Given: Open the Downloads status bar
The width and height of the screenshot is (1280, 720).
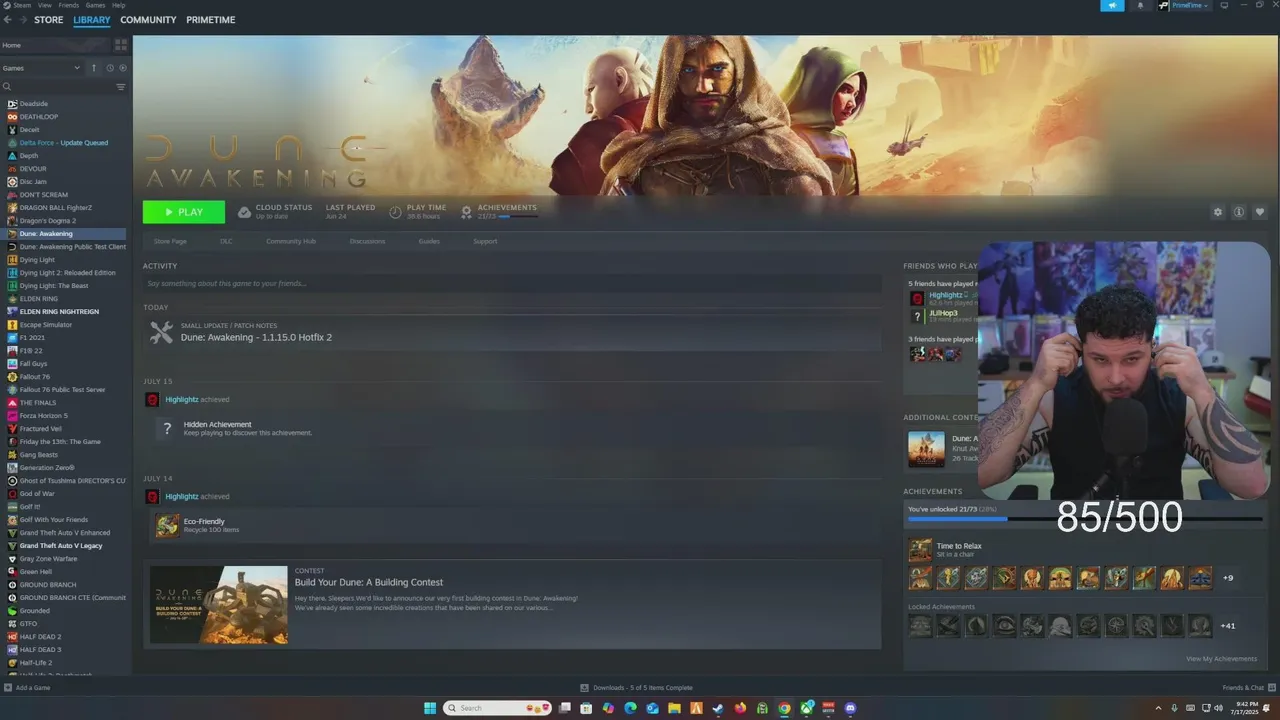Looking at the screenshot, I should pyautogui.click(x=637, y=688).
